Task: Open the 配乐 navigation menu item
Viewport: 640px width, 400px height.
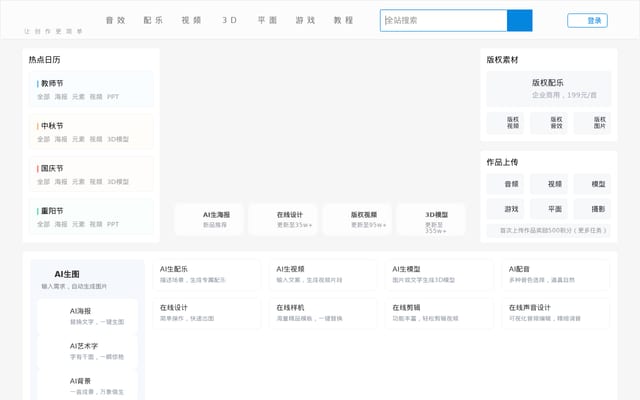Action: (x=153, y=20)
